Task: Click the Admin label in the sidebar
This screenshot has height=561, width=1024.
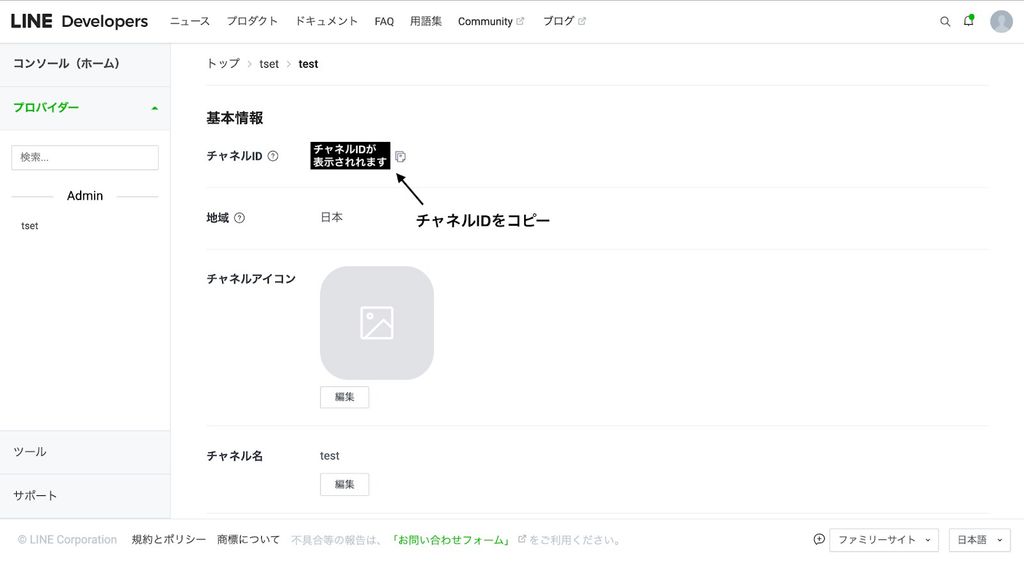Action: (x=85, y=196)
